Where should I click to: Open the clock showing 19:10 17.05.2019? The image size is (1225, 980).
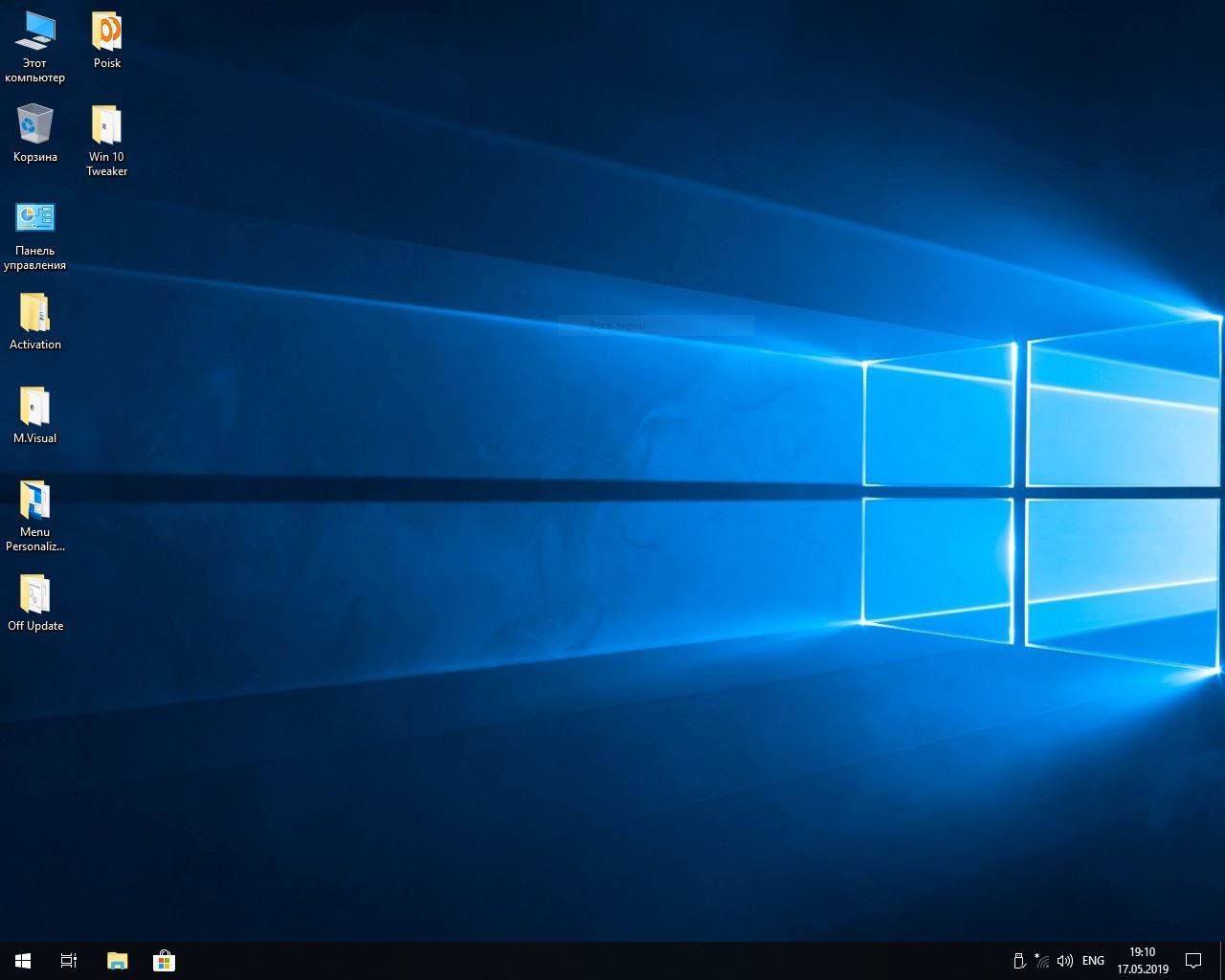click(x=1143, y=961)
